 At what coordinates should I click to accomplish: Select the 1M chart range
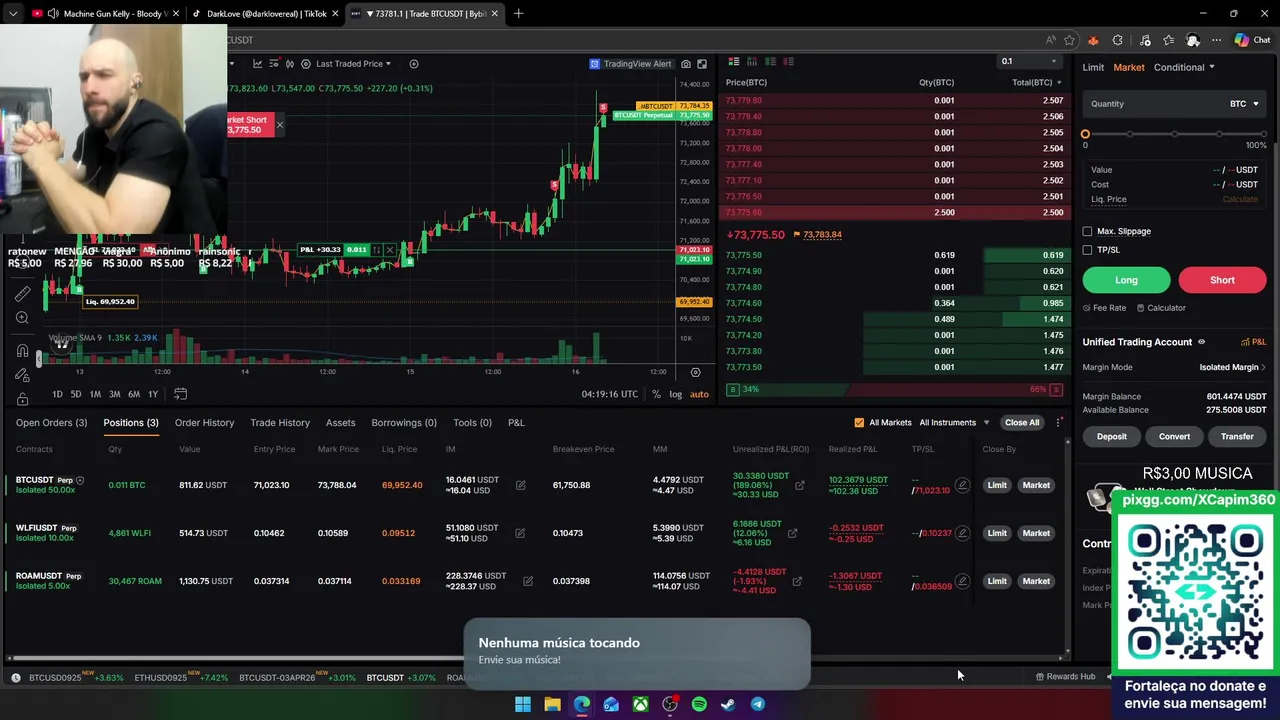(x=95, y=394)
